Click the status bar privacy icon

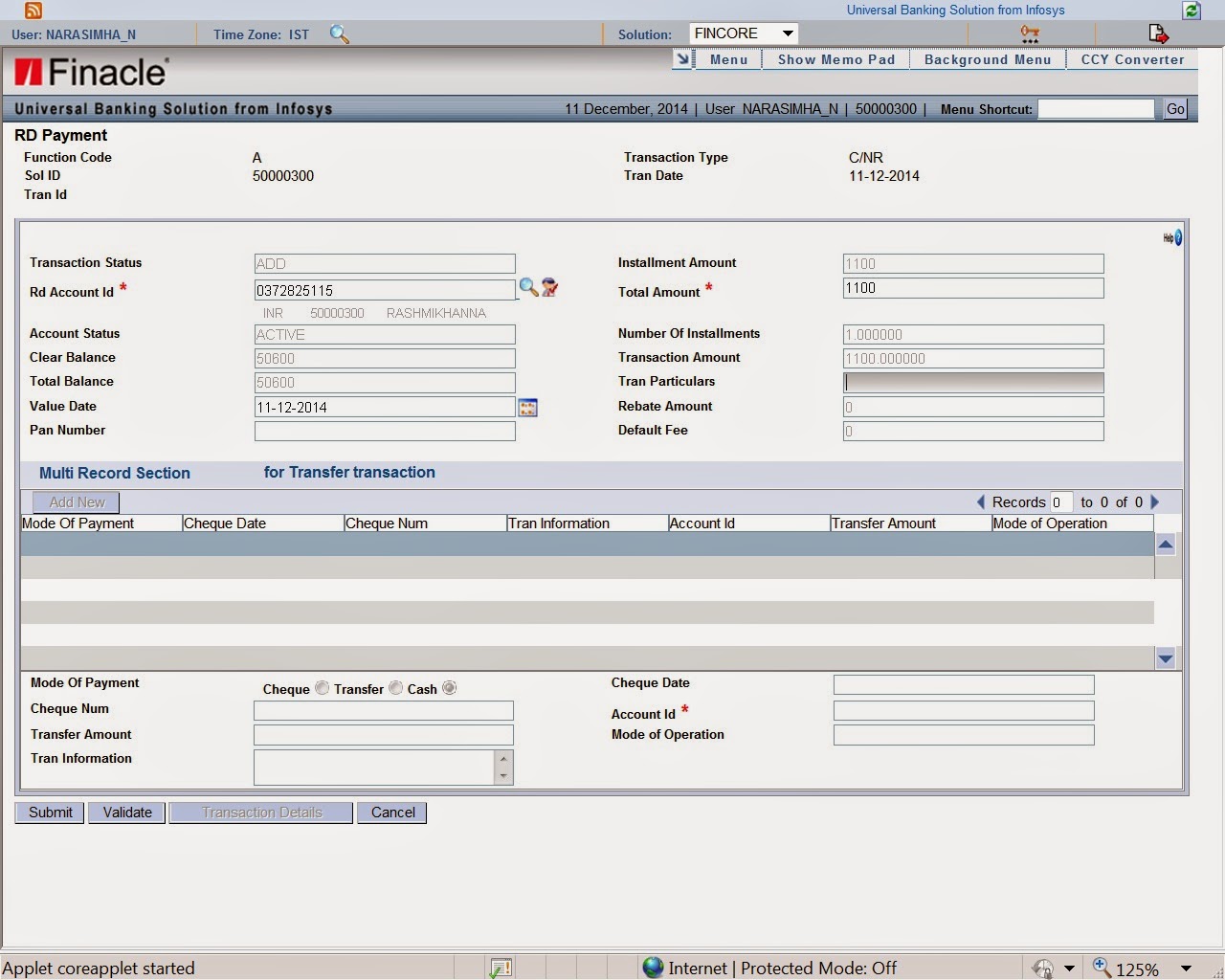pyautogui.click(x=1043, y=969)
